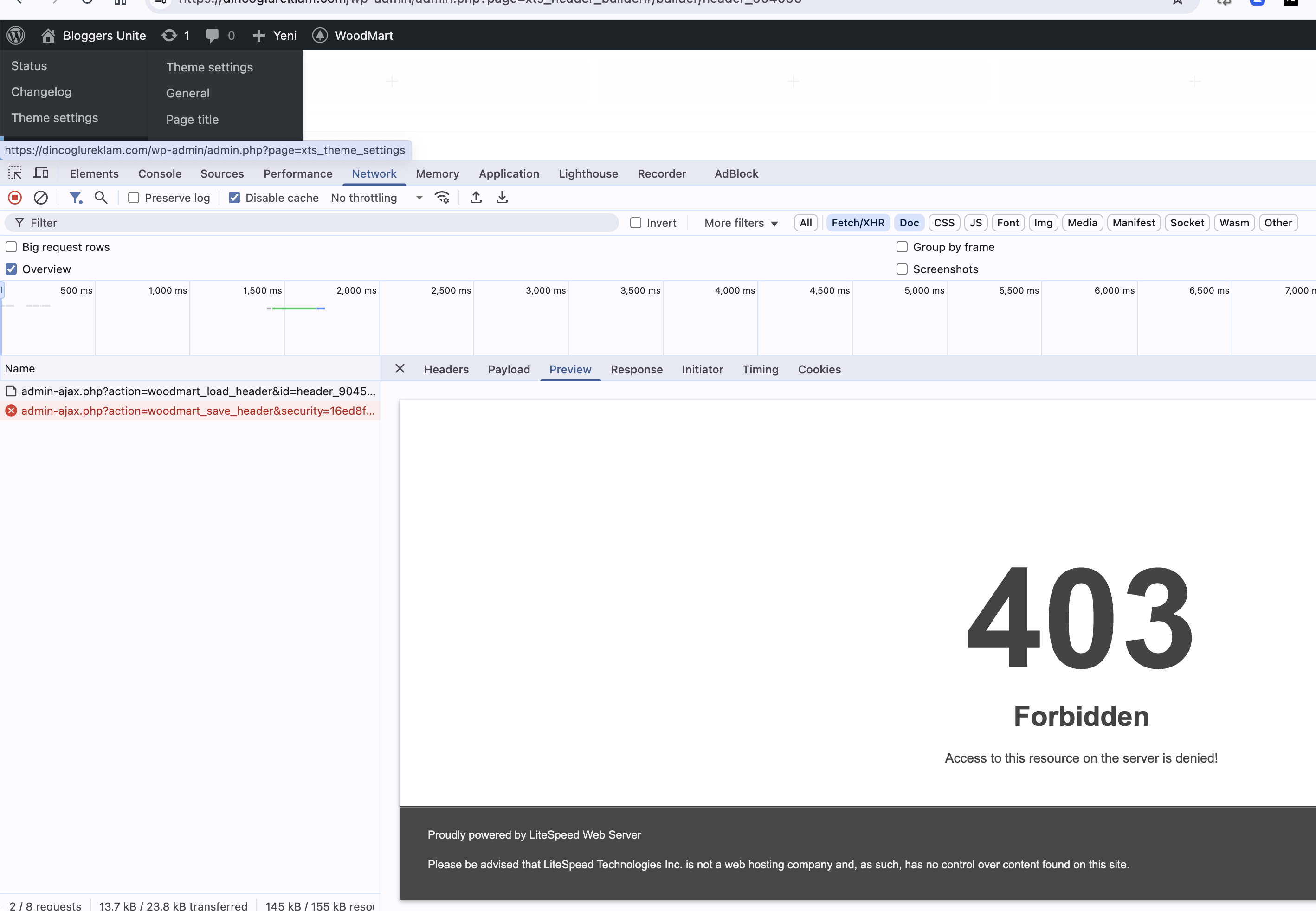Select the inspect element picker icon
The width and height of the screenshot is (1316, 911).
pyautogui.click(x=15, y=173)
